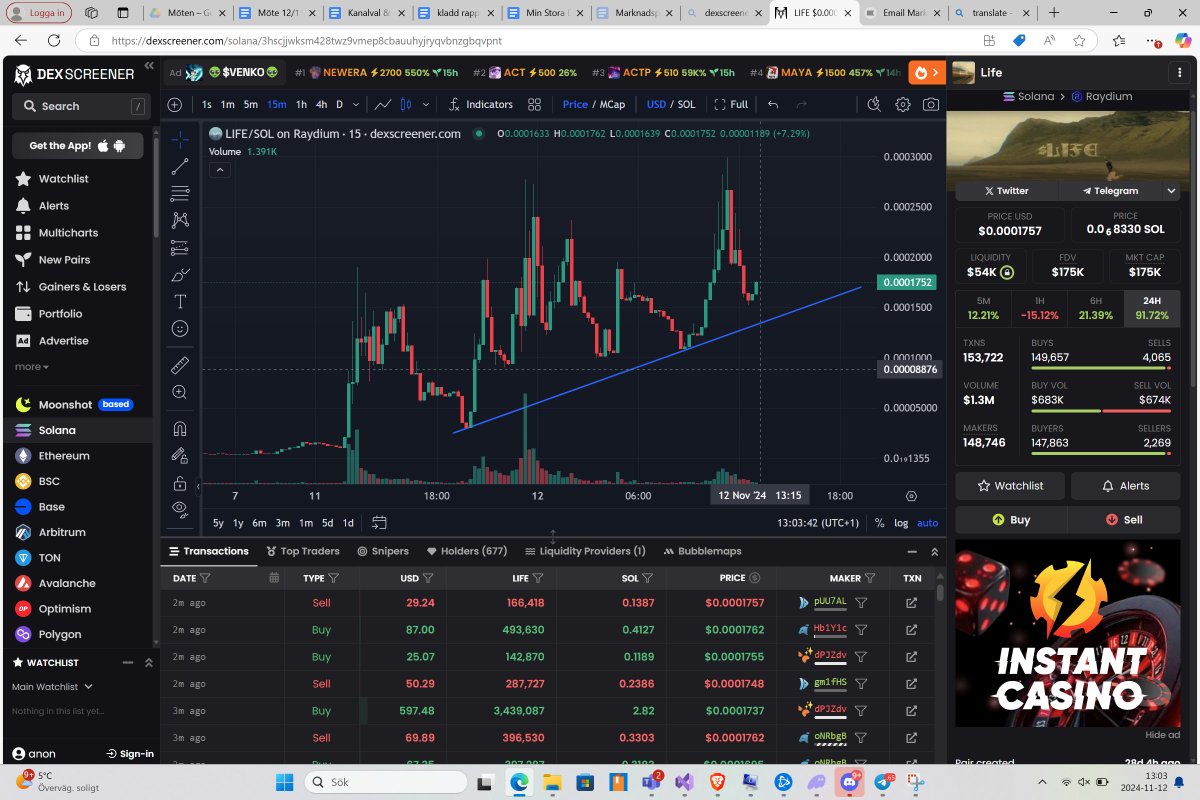This screenshot has width=1200, height=800.
Task: Select the trend line drawing tool
Action: [180, 167]
